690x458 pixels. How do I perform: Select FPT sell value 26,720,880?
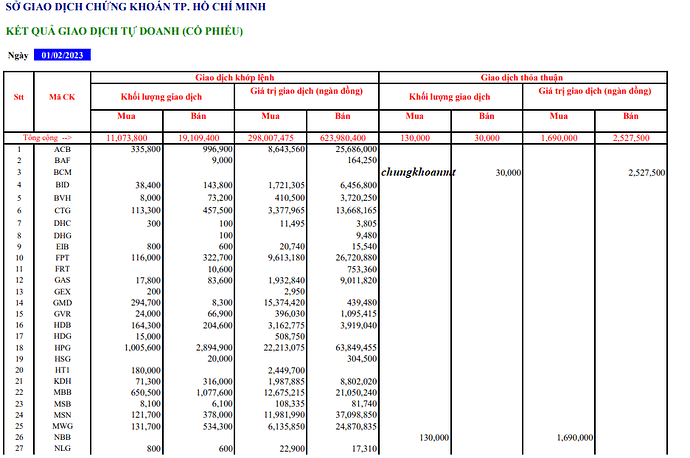(x=356, y=258)
